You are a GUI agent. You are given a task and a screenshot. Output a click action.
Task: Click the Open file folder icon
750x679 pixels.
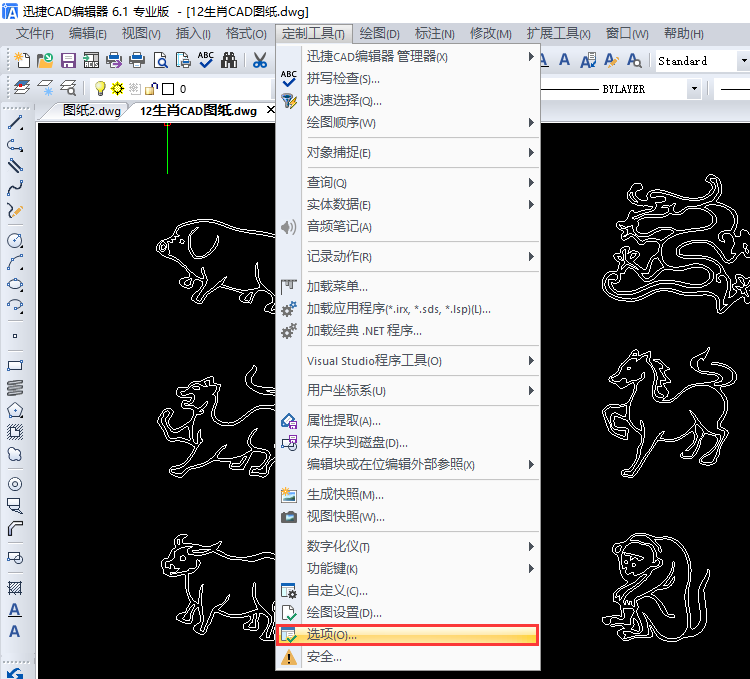(x=45, y=60)
